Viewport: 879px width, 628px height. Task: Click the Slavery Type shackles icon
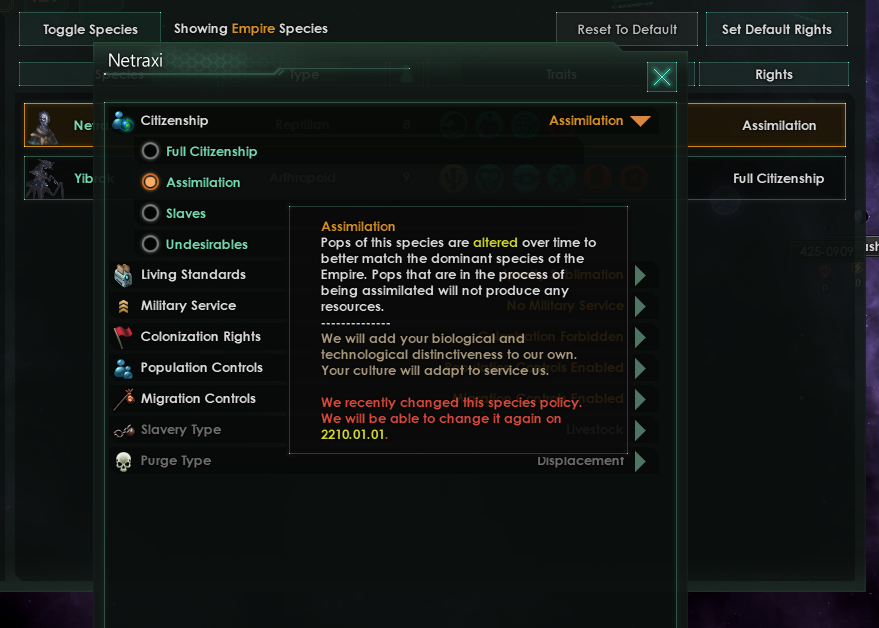click(123, 430)
